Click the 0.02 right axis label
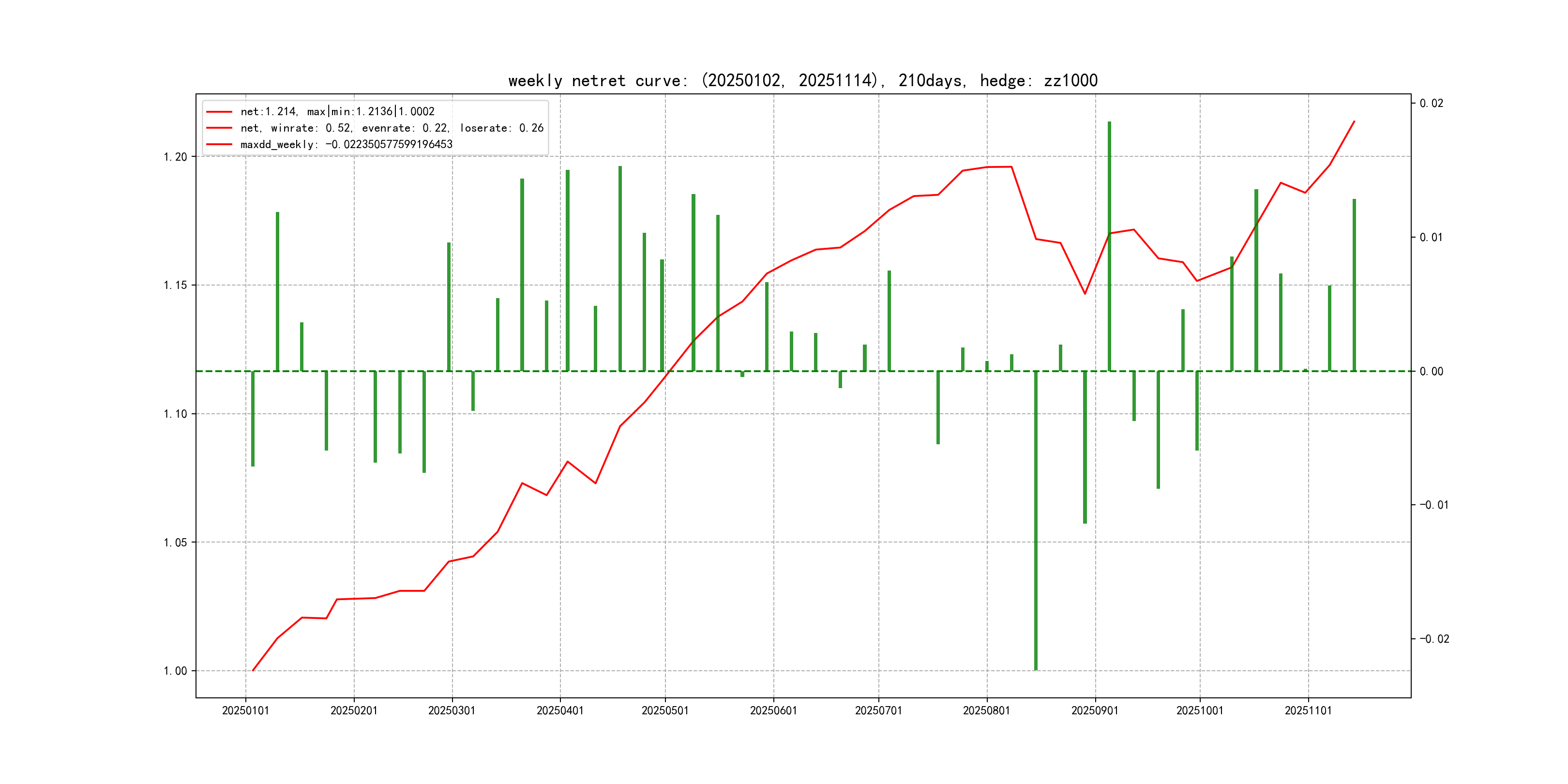 tap(1431, 104)
